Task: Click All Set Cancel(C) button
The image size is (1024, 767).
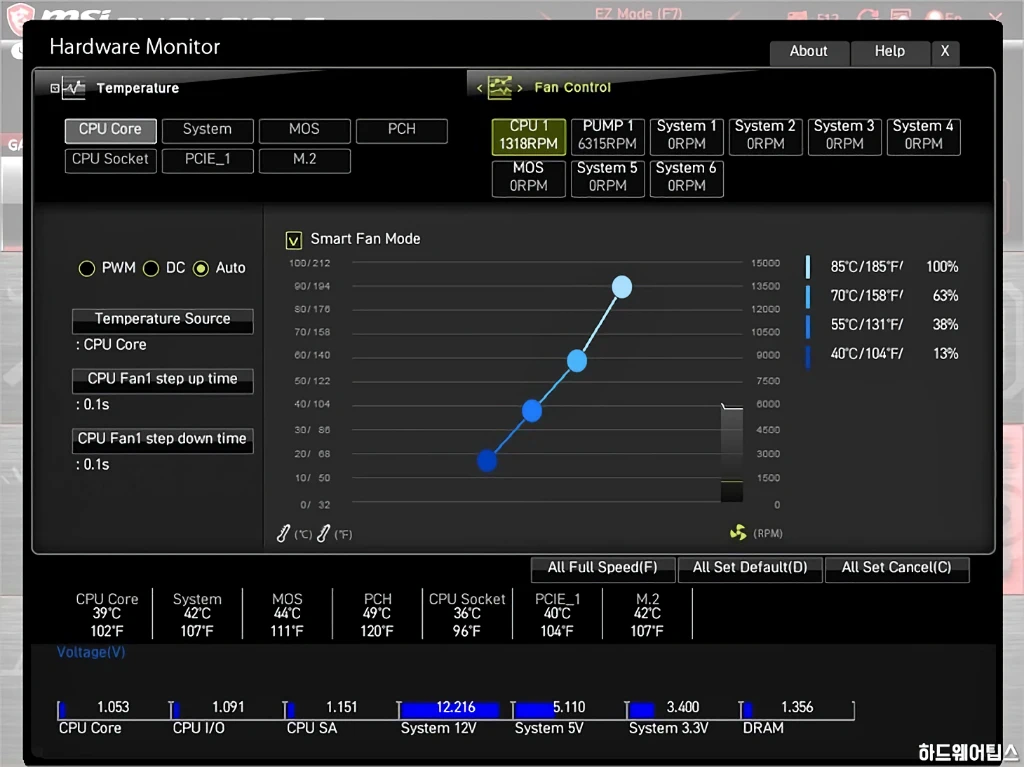Action: click(x=897, y=568)
